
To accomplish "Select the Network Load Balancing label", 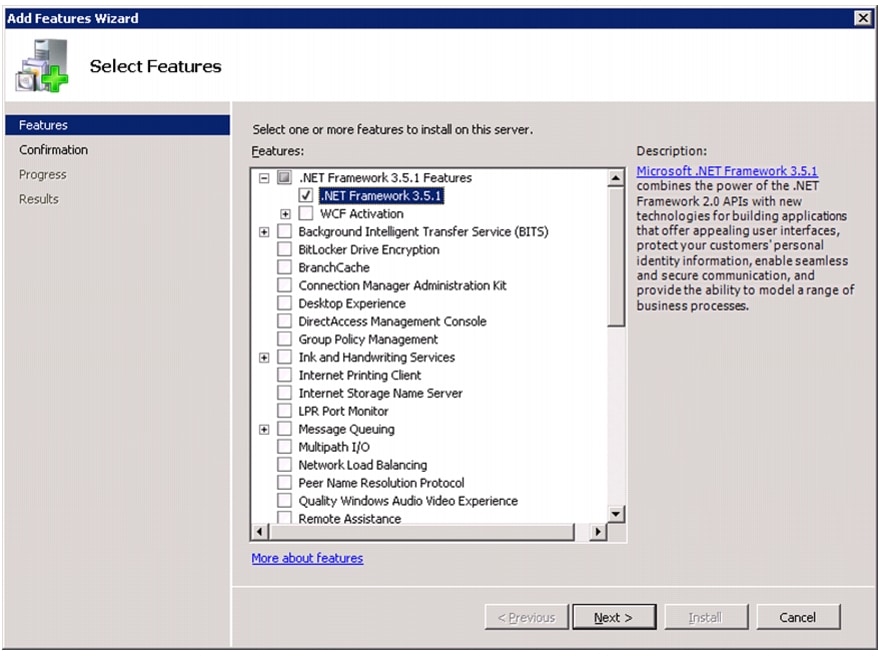I will 362,464.
